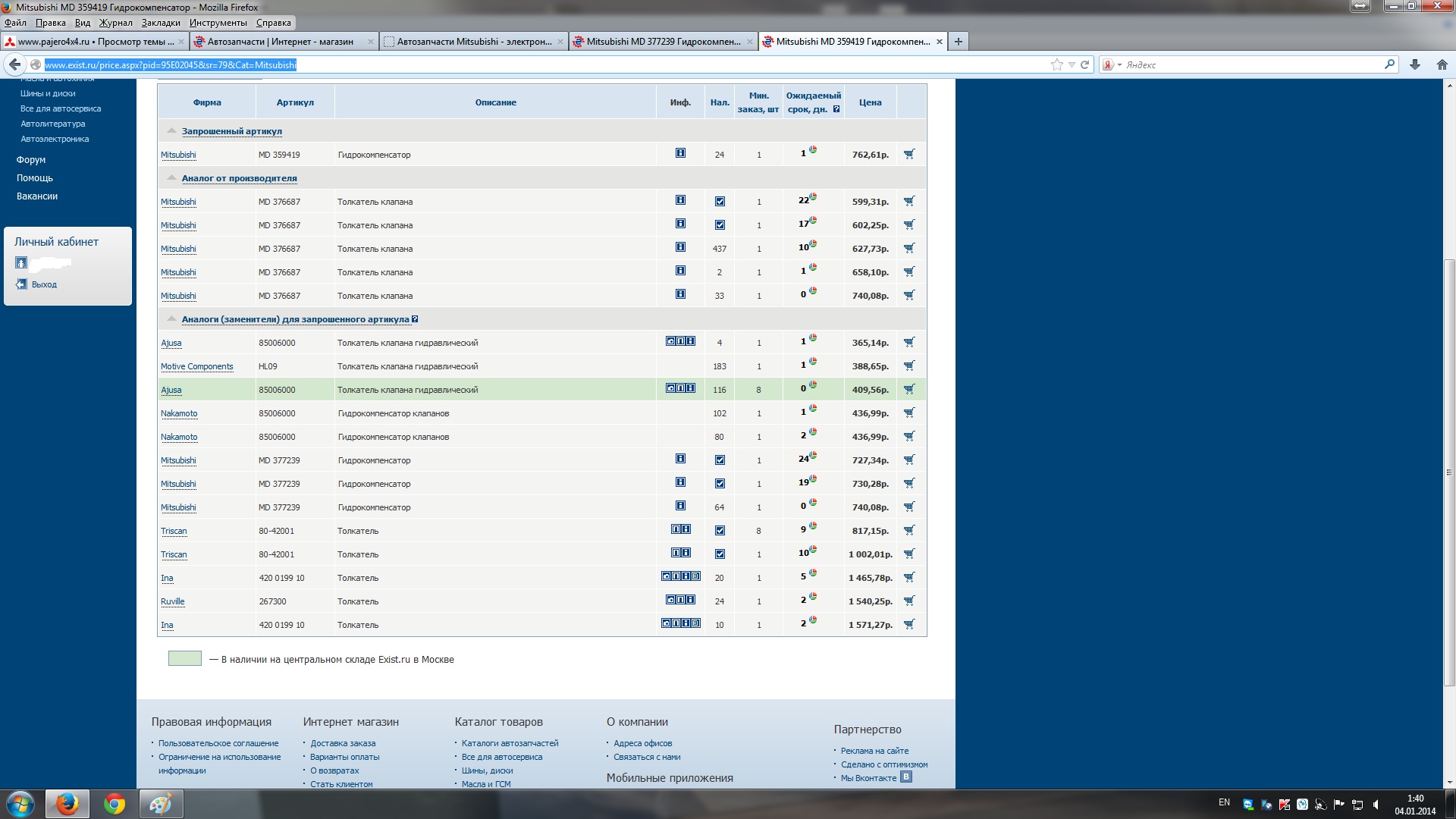Collapse the Аналог от производителя group
Screen dimensions: 1456x819
click(x=172, y=177)
